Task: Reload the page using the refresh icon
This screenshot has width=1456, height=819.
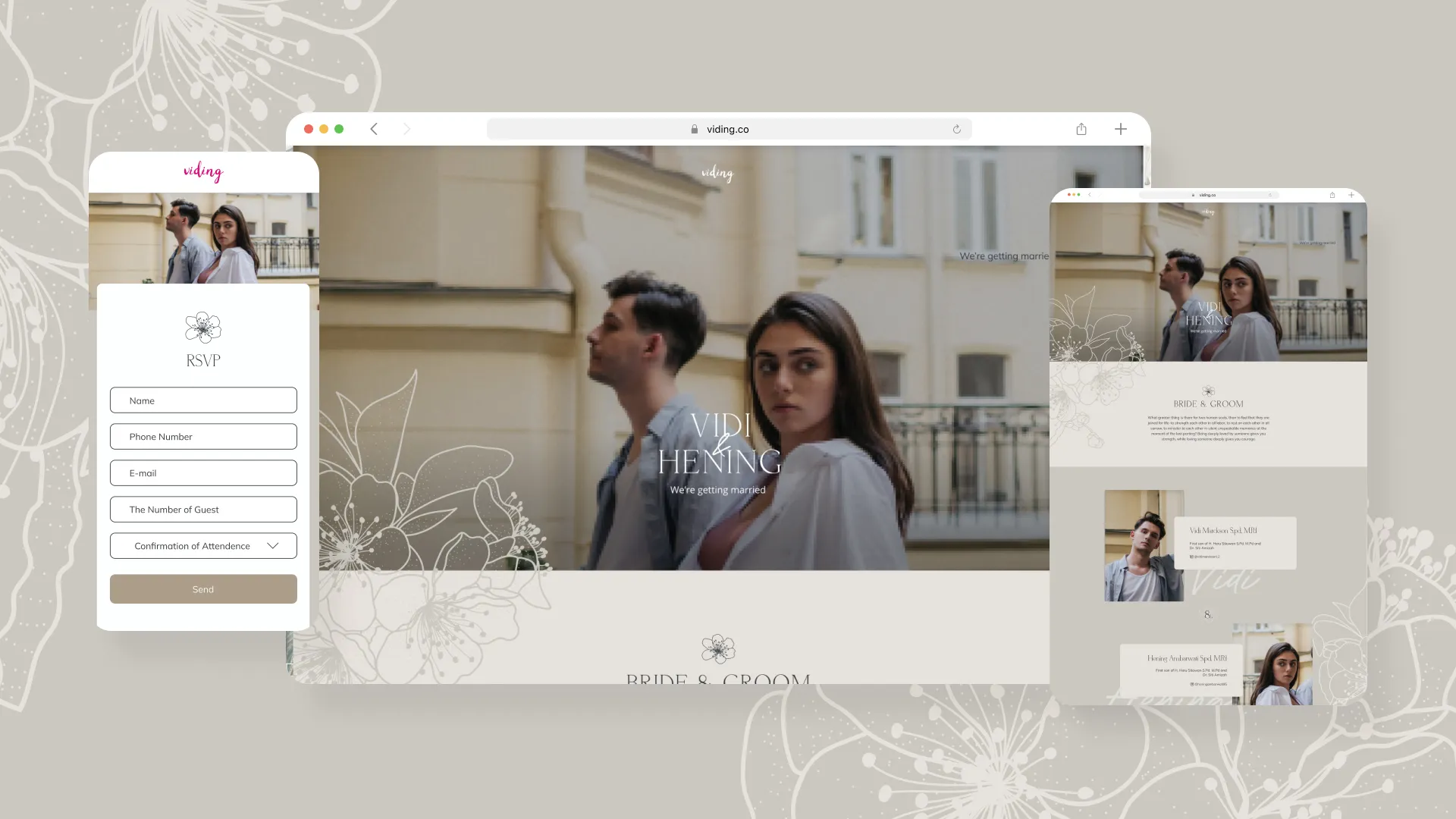Action: pyautogui.click(x=955, y=129)
